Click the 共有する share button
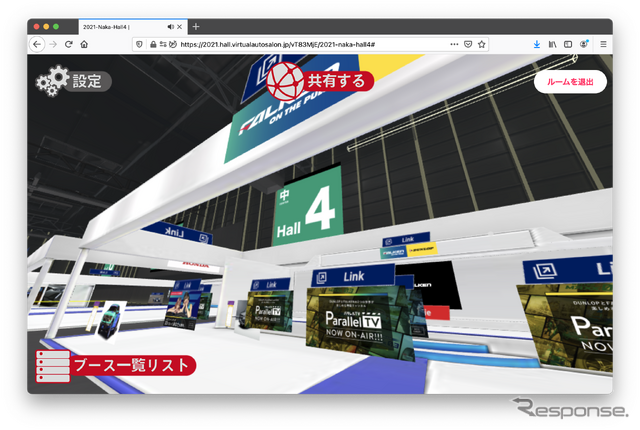This screenshot has width=640, height=430. pyautogui.click(x=320, y=81)
